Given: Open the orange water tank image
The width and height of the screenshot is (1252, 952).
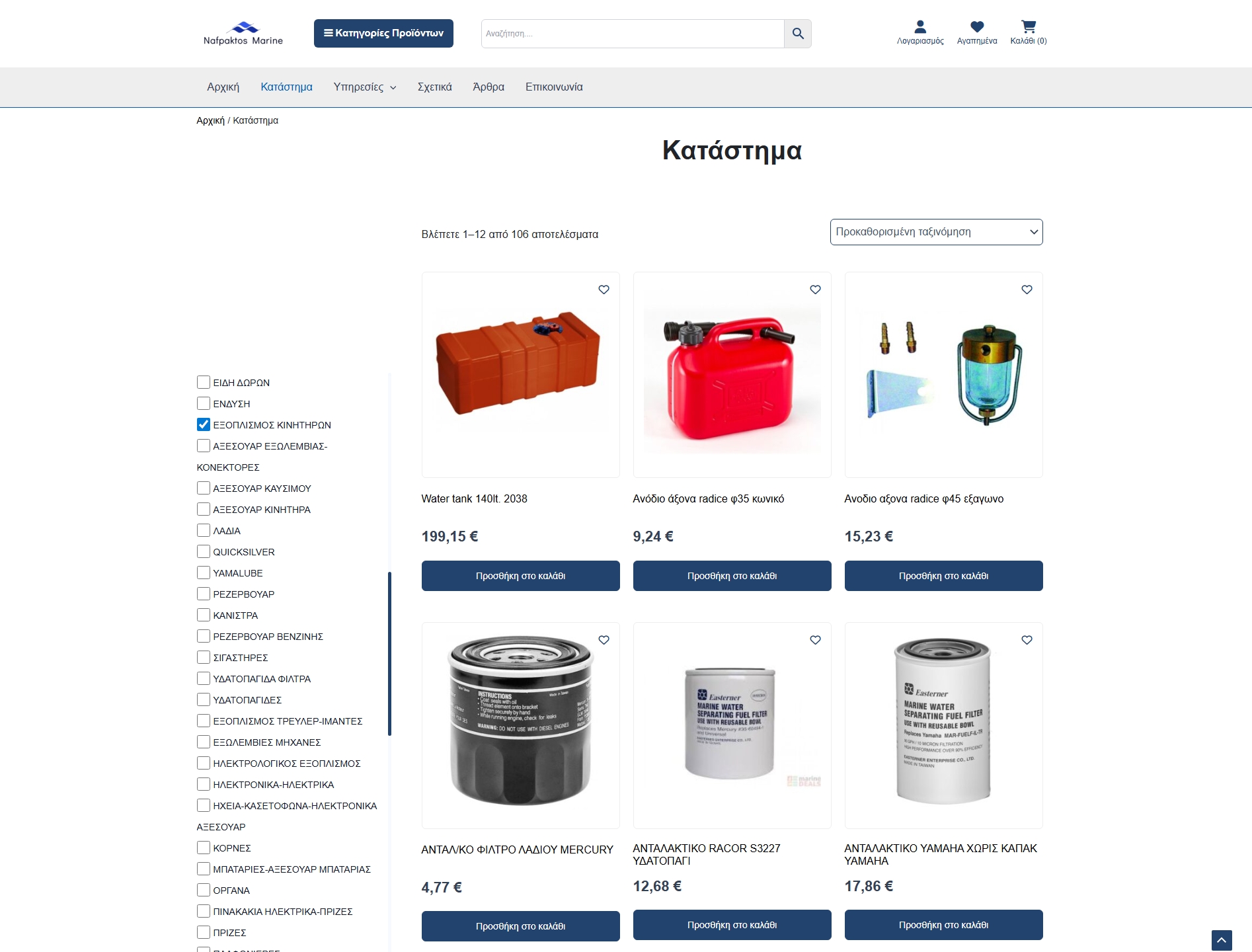Looking at the screenshot, I should pos(521,375).
